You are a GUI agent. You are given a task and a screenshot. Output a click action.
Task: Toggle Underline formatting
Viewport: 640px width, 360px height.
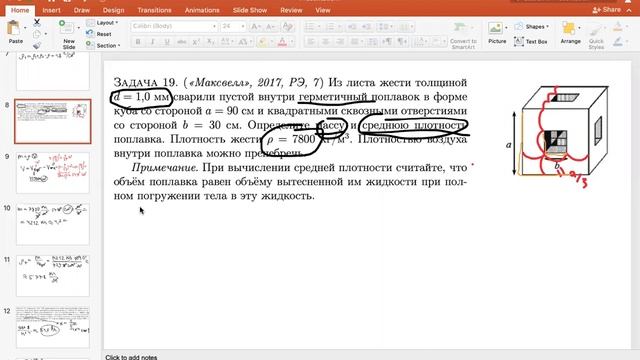click(x=167, y=42)
